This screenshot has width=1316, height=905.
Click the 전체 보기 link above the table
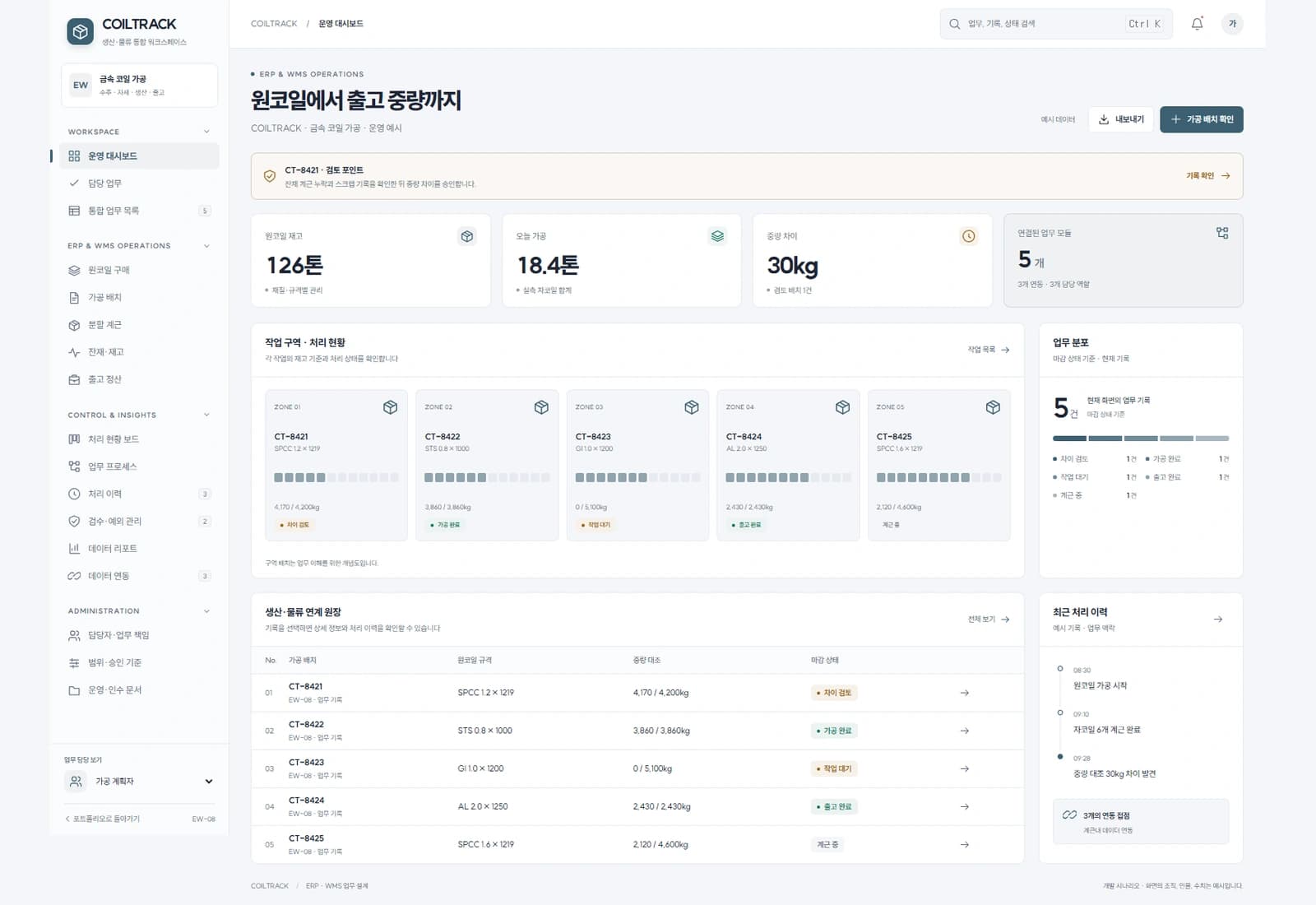tap(989, 620)
